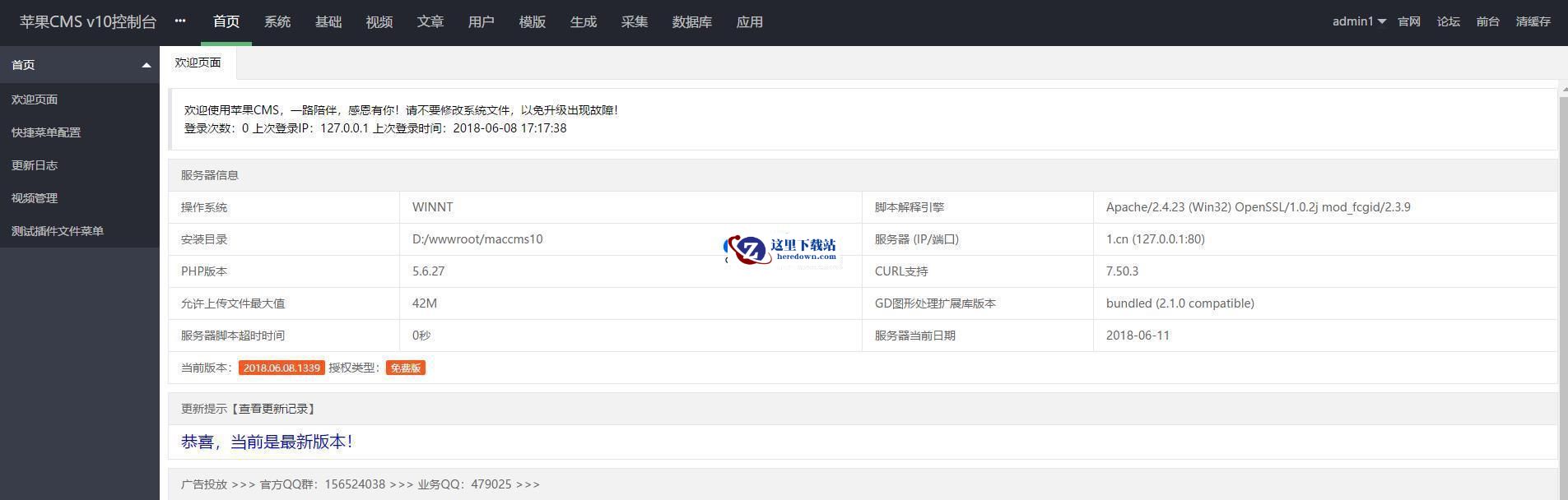Select the 欢迎页面 tab
The image size is (1568, 500).
[198, 62]
